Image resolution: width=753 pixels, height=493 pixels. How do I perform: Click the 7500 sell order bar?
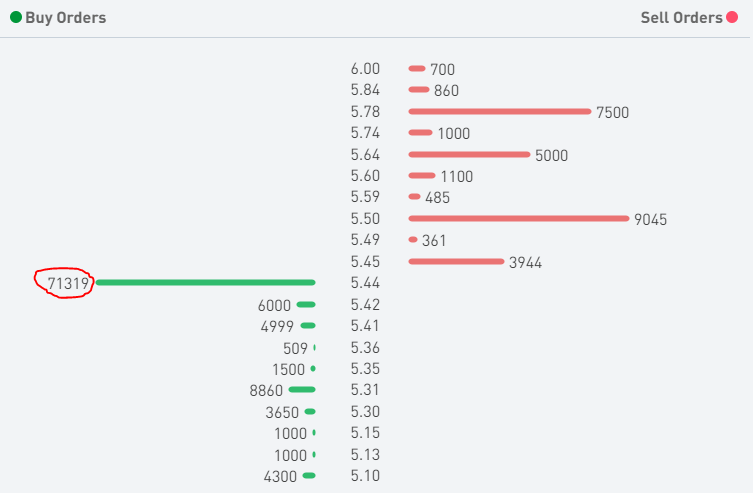[499, 111]
